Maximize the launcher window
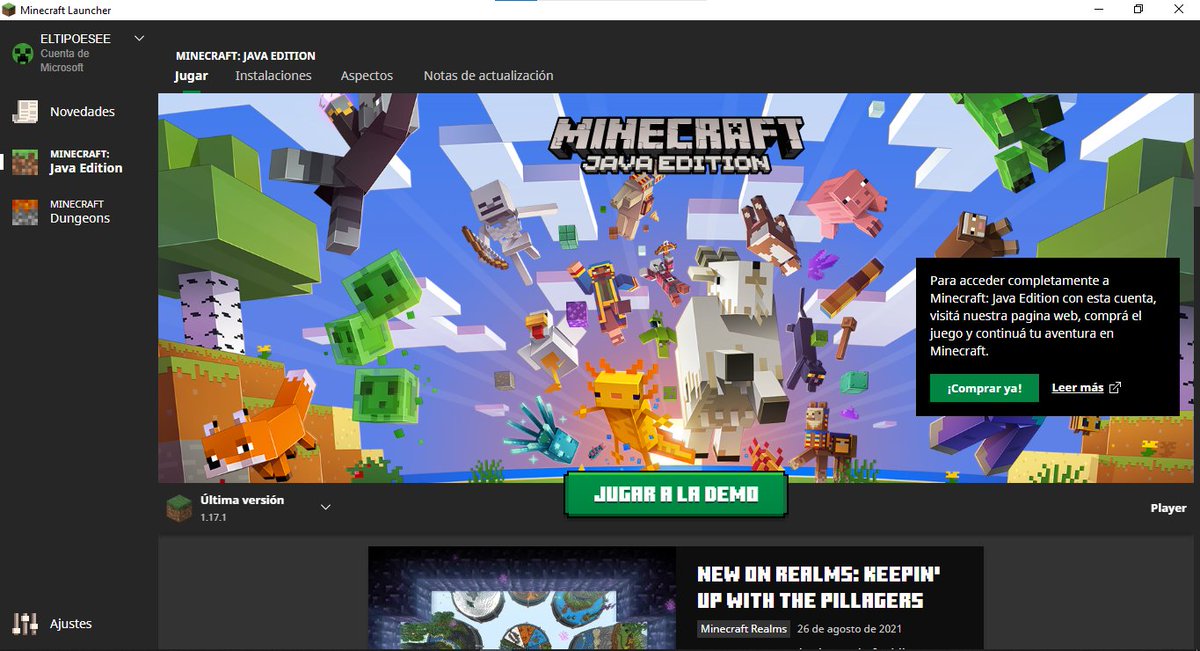Image resolution: width=1200 pixels, height=651 pixels. tap(1138, 9)
